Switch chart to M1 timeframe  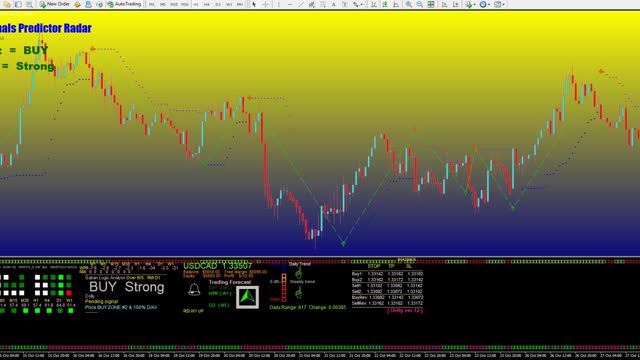tap(151, 4)
